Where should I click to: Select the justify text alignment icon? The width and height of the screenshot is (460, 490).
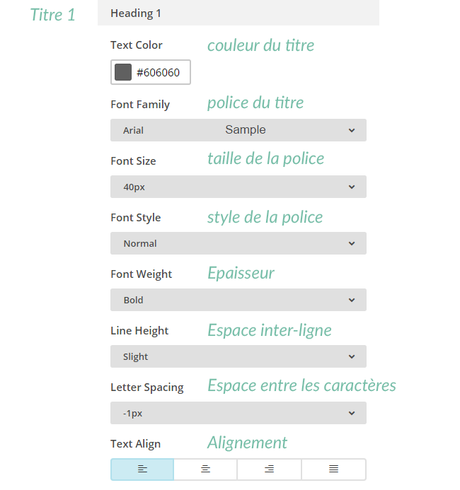coord(333,469)
